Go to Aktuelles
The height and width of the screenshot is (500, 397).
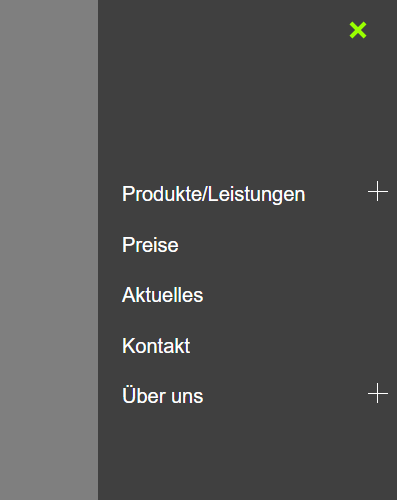(x=162, y=295)
